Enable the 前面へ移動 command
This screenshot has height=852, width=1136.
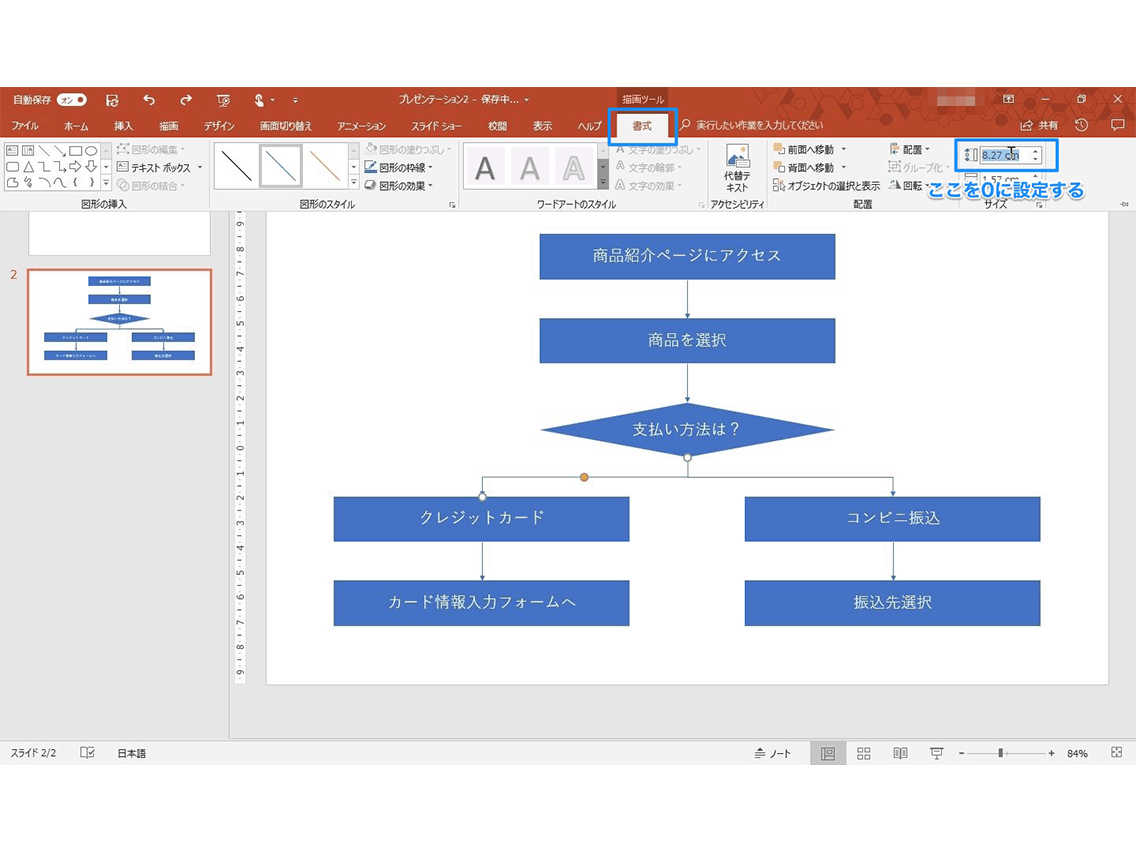808,148
